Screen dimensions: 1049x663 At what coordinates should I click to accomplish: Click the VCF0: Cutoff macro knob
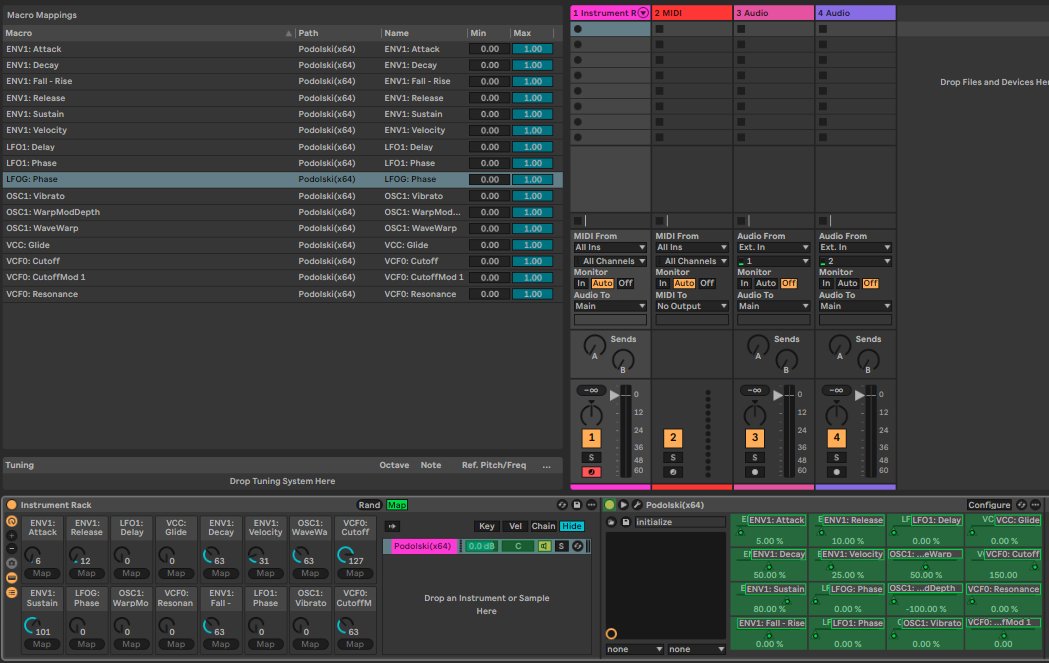pyautogui.click(x=346, y=555)
